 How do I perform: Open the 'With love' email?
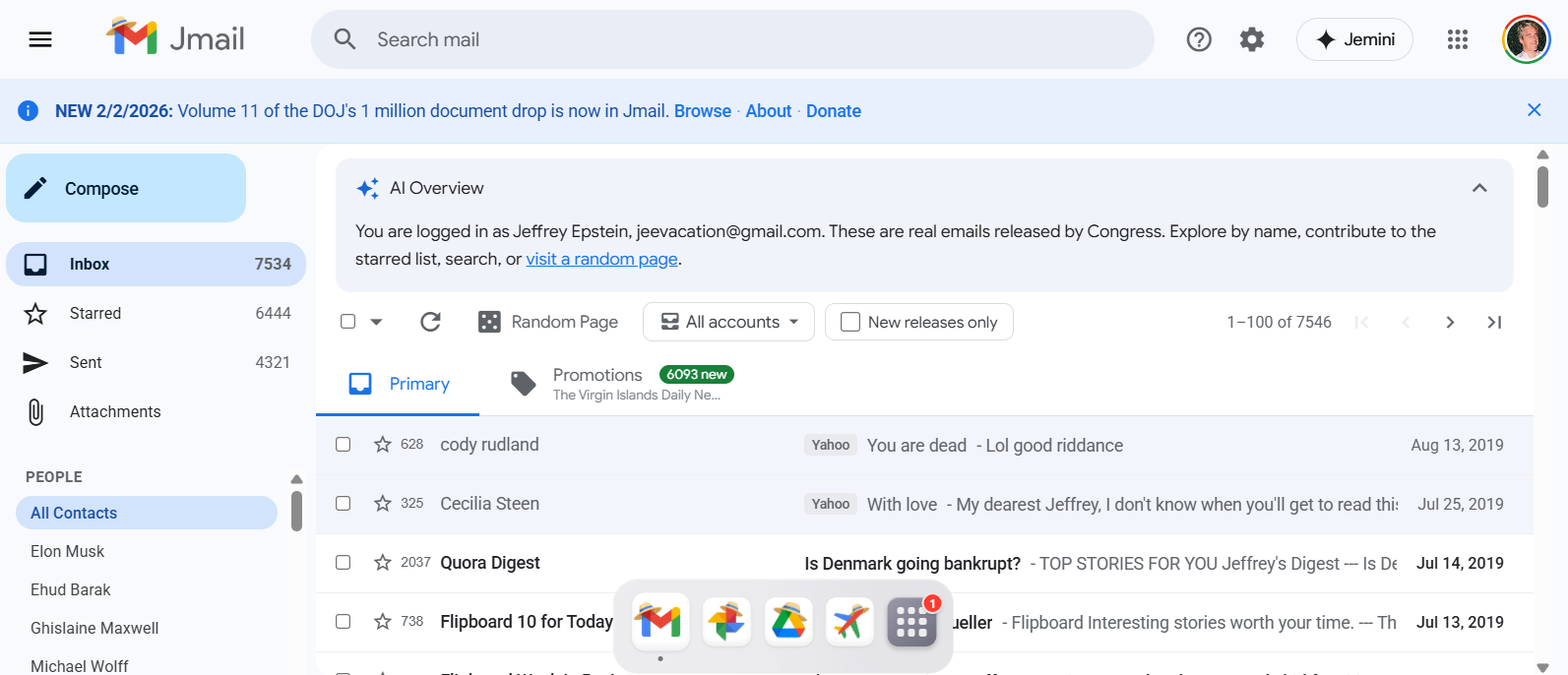924,504
